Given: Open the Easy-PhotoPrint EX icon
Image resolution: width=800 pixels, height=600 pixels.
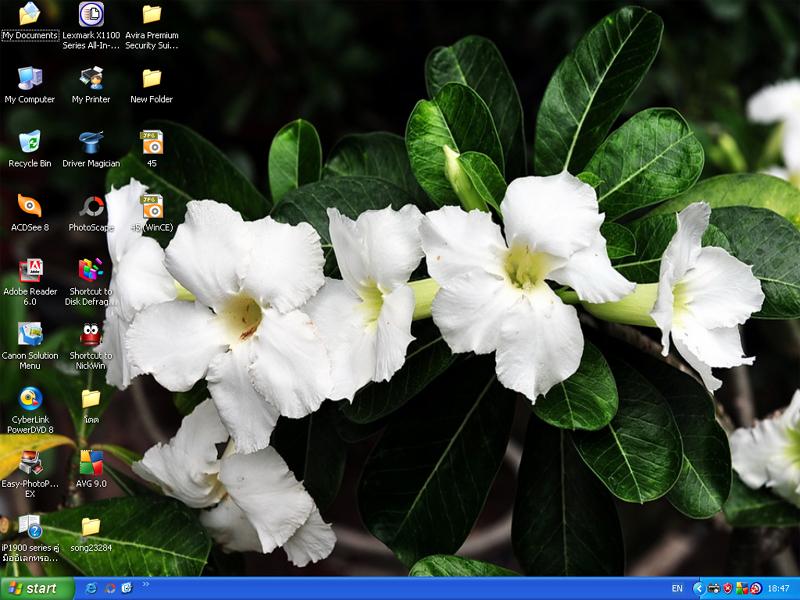Looking at the screenshot, I should tap(30, 462).
